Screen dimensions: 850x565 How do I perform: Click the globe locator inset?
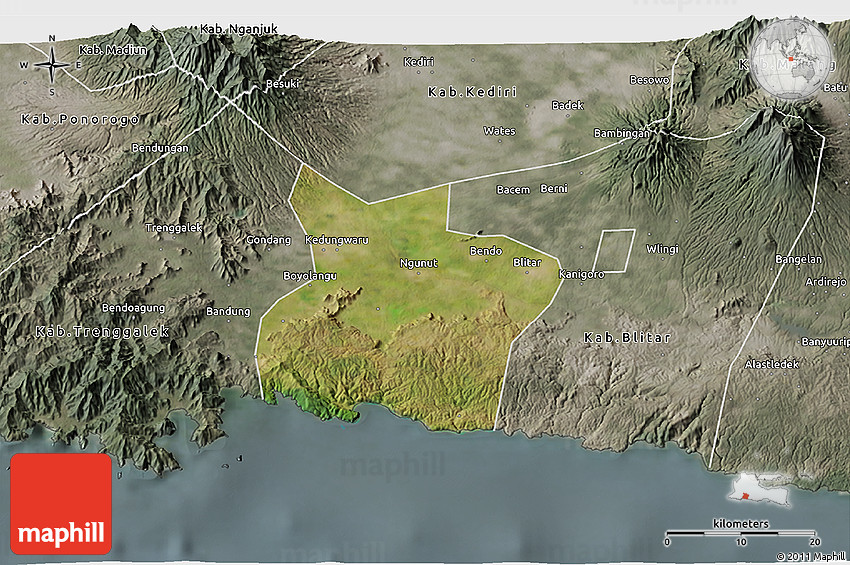click(x=793, y=57)
